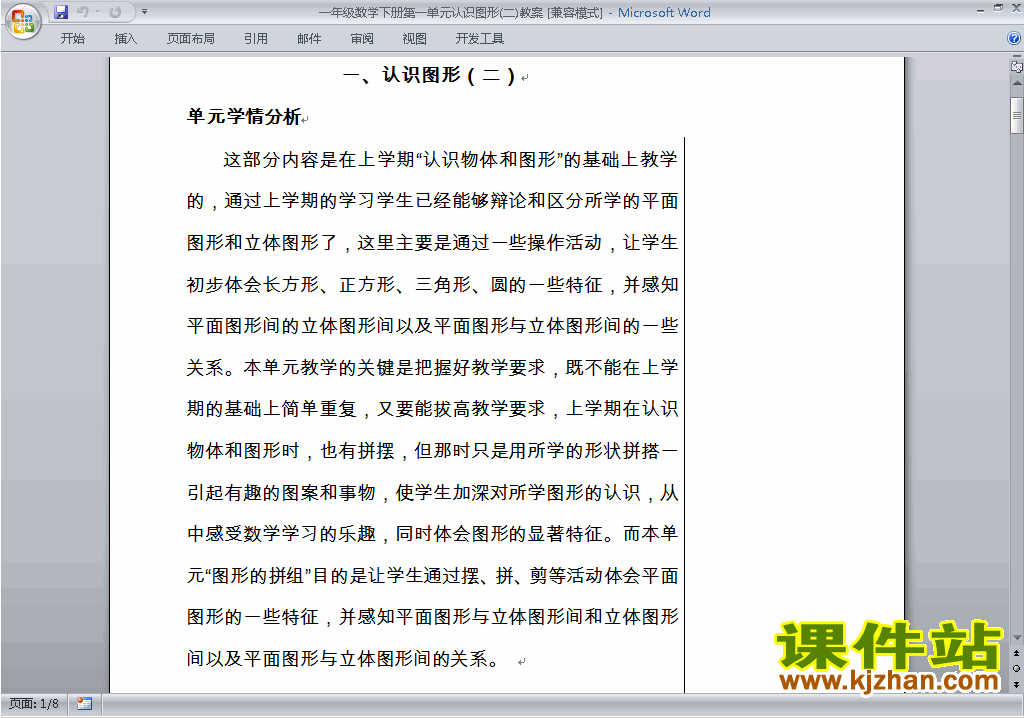Open the Office Button menu
1024x718 pixels.
pyautogui.click(x=24, y=21)
